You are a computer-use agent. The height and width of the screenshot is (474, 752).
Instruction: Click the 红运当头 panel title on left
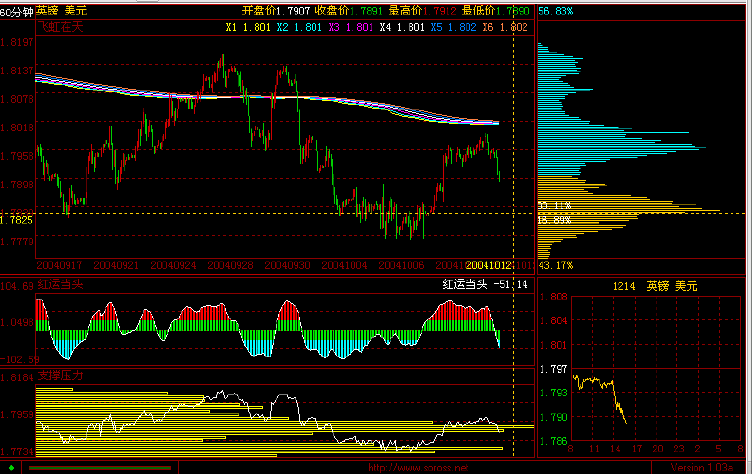click(x=60, y=284)
